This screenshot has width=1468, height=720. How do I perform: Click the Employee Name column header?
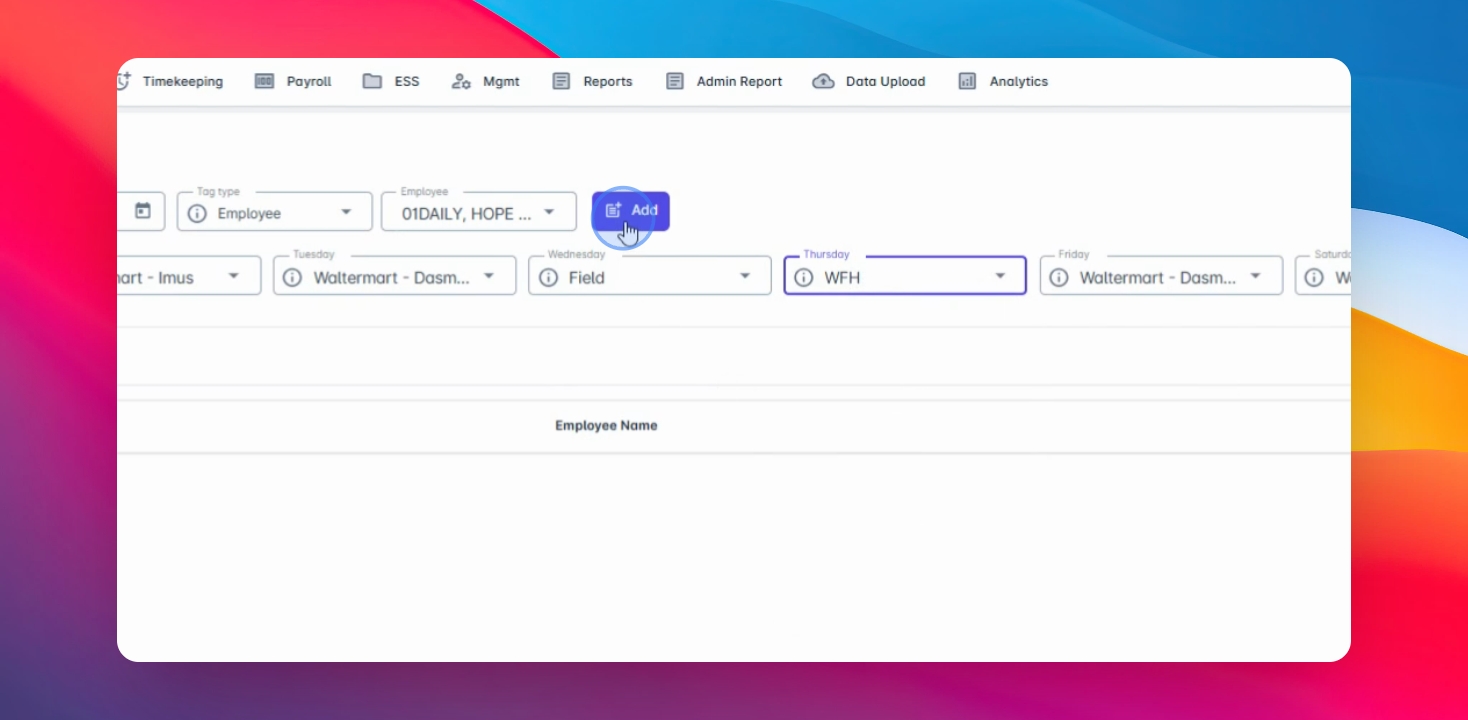click(x=606, y=426)
